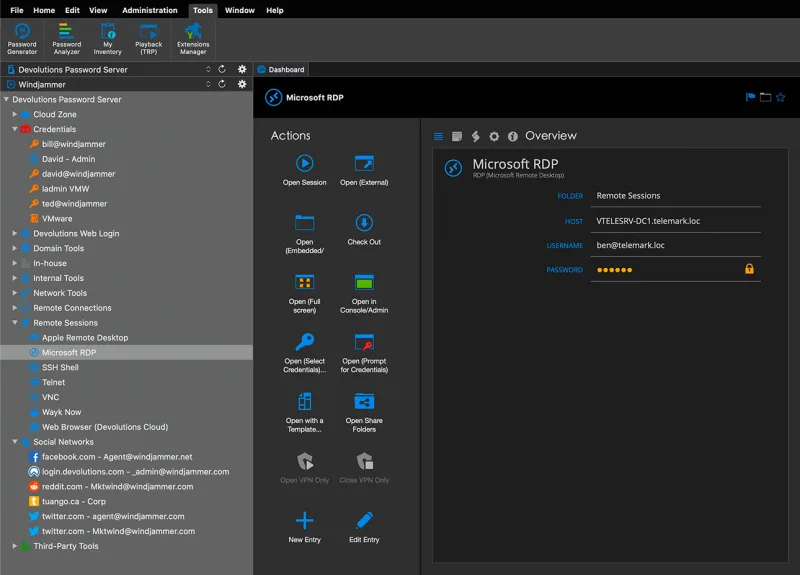Click the masked Password field

click(x=676, y=270)
